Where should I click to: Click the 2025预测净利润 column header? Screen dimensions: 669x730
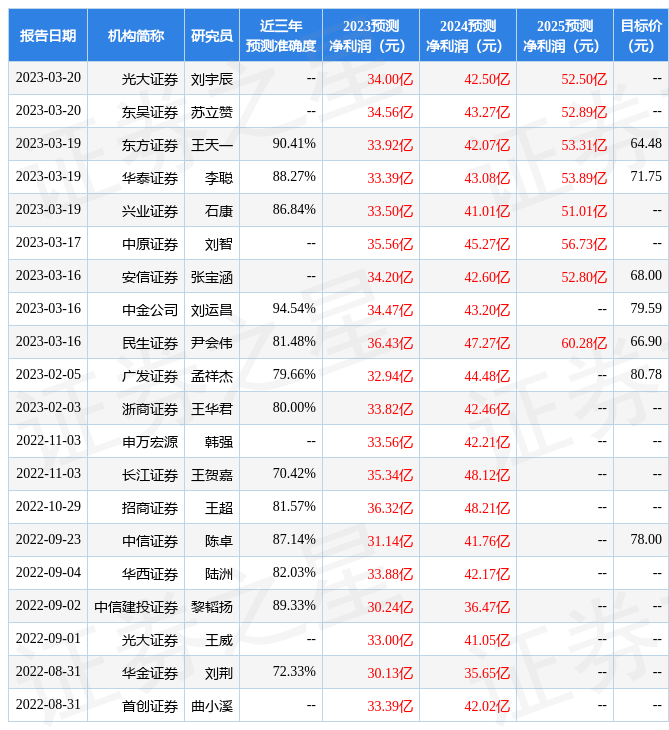(x=564, y=35)
